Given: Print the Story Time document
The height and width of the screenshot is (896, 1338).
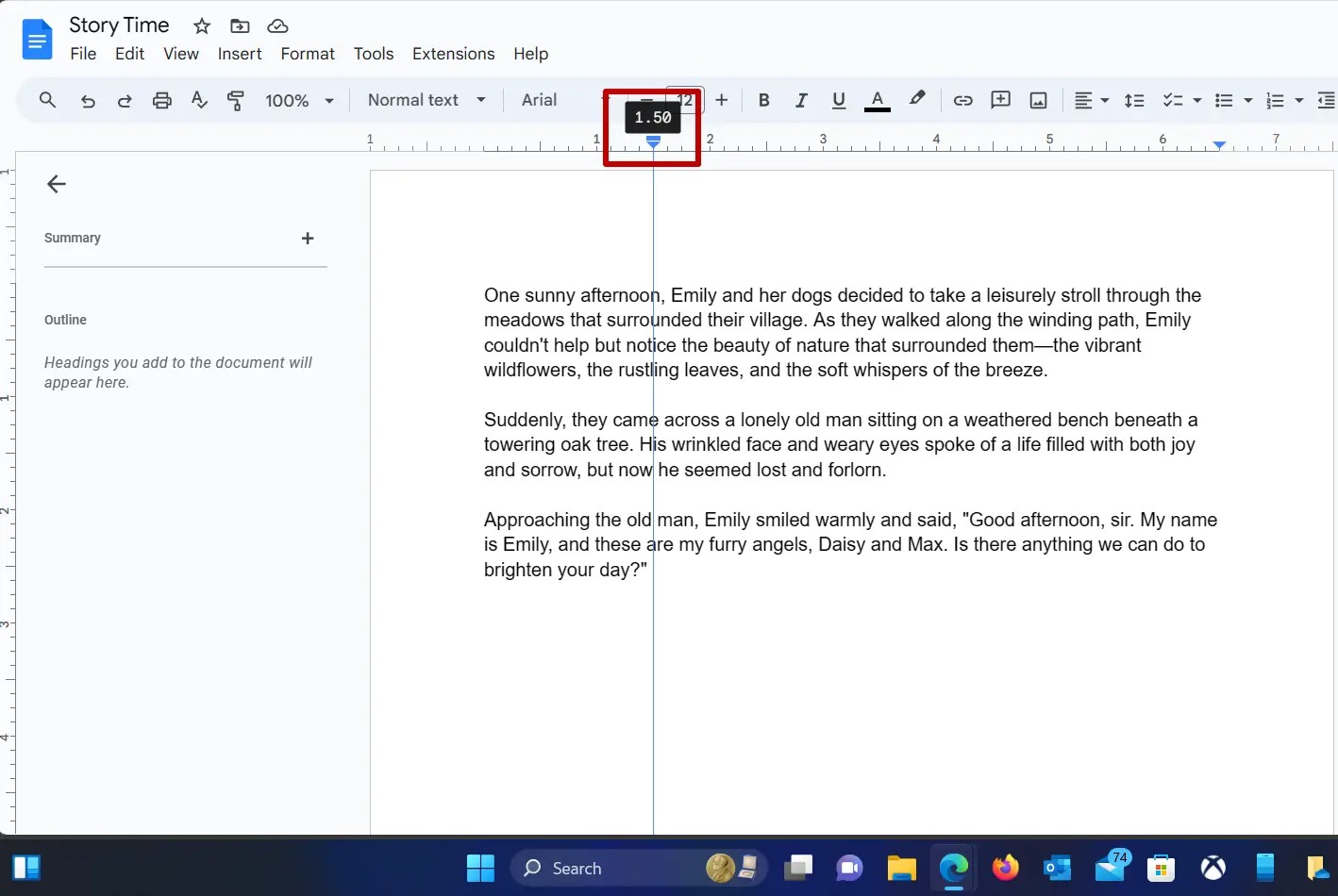Looking at the screenshot, I should [161, 100].
